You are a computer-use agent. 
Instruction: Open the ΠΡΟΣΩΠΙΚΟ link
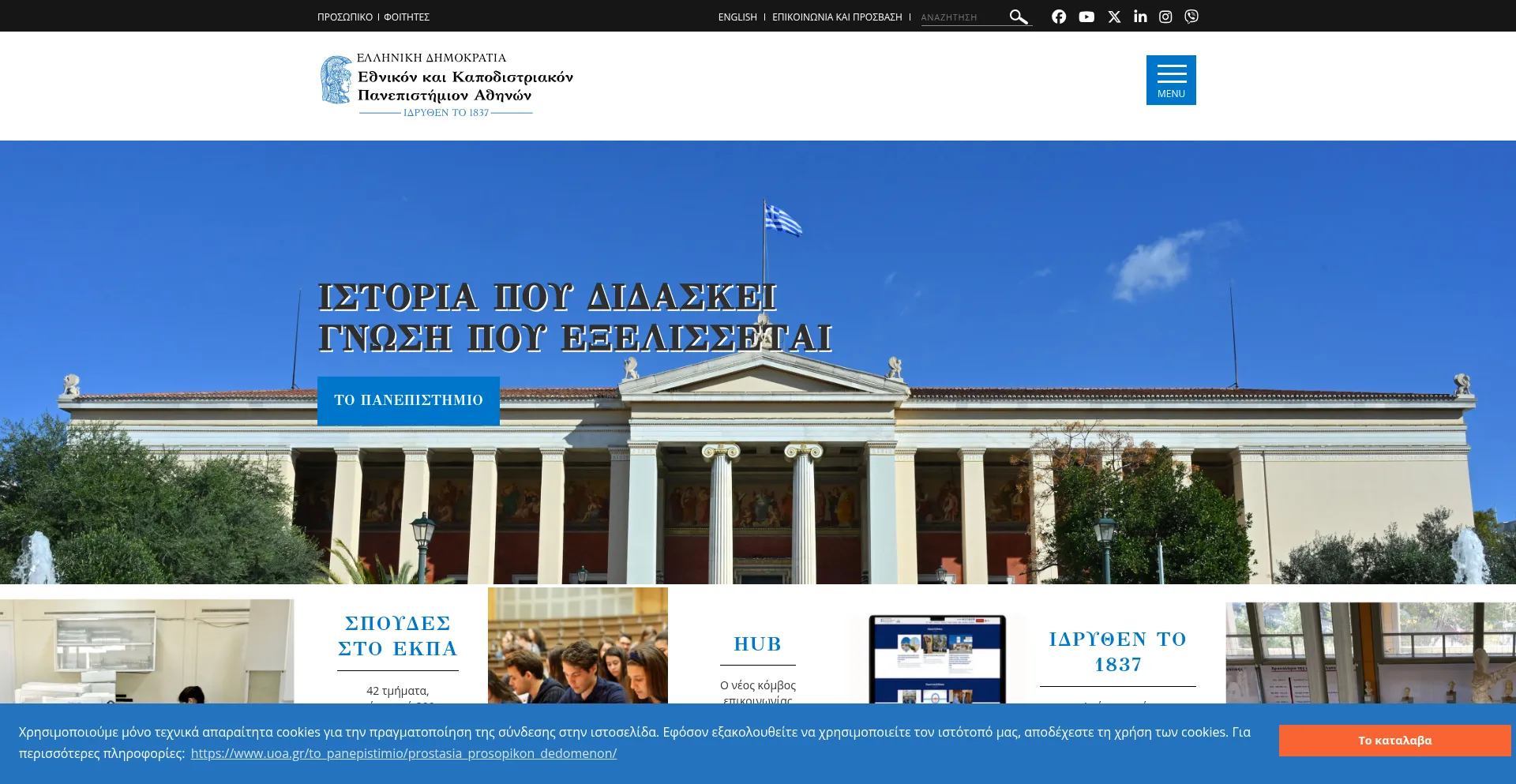[345, 17]
